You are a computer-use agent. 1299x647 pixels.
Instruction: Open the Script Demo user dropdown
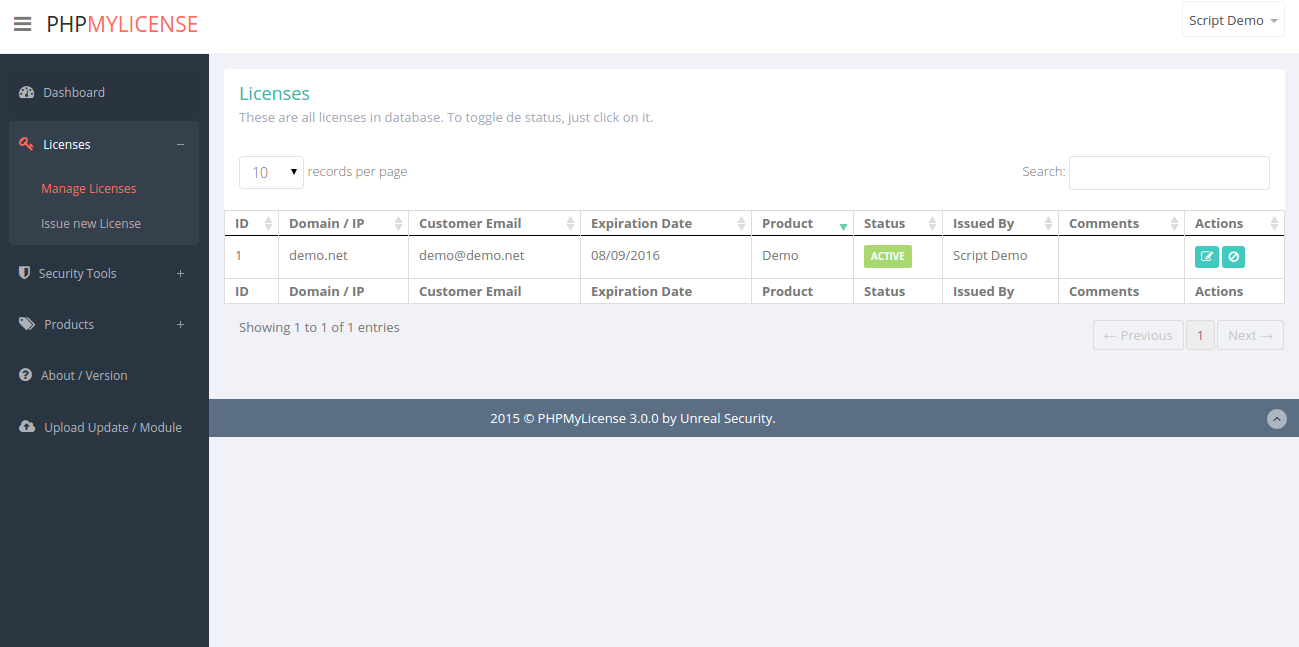[1232, 21]
